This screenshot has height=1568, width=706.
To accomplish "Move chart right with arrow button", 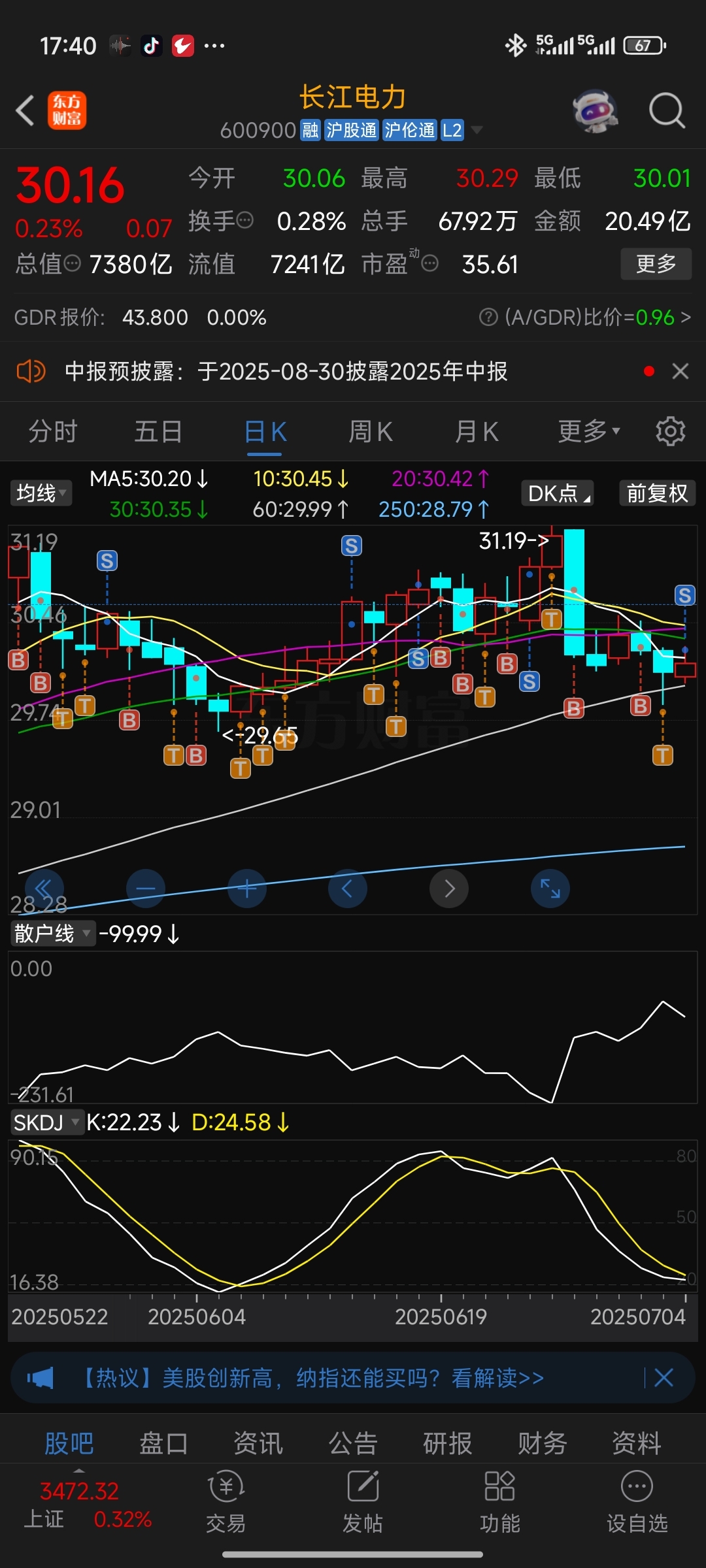I will pos(449,889).
